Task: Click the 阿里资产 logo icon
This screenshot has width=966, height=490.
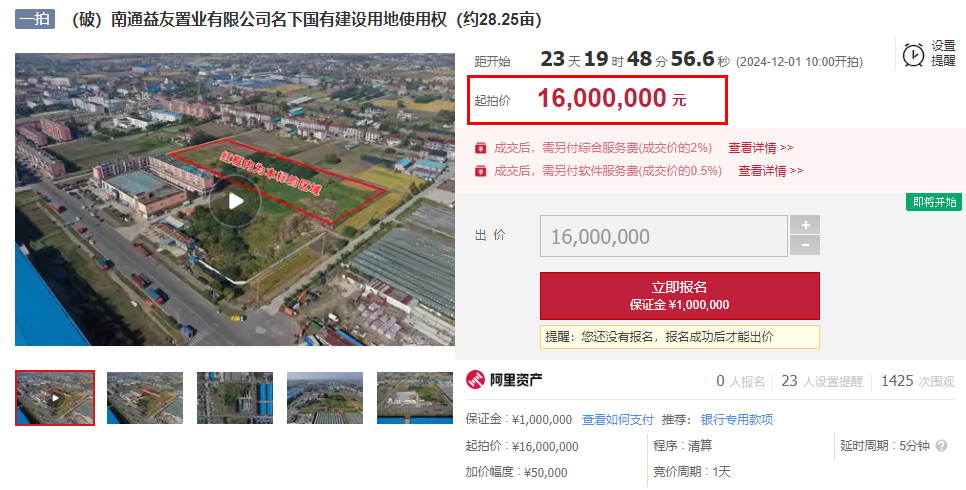Action: click(475, 380)
